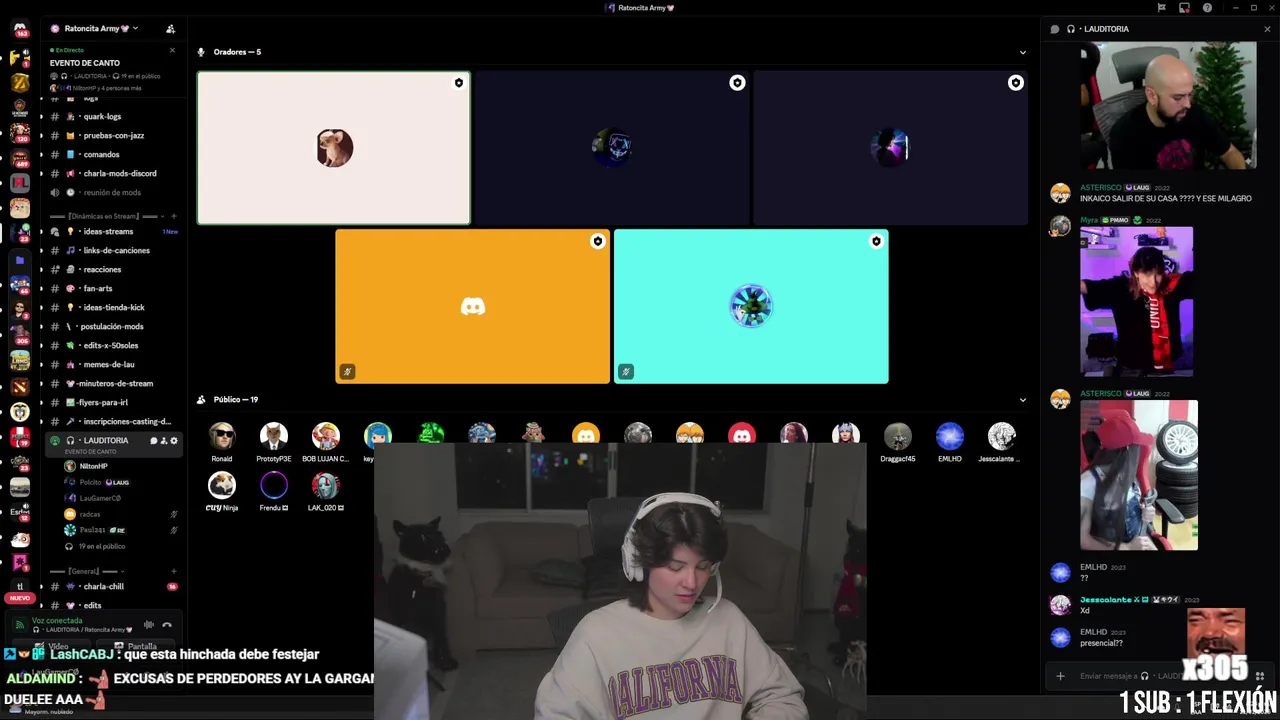
Task: Click the plus attachment button in chat input
Action: (1060, 676)
